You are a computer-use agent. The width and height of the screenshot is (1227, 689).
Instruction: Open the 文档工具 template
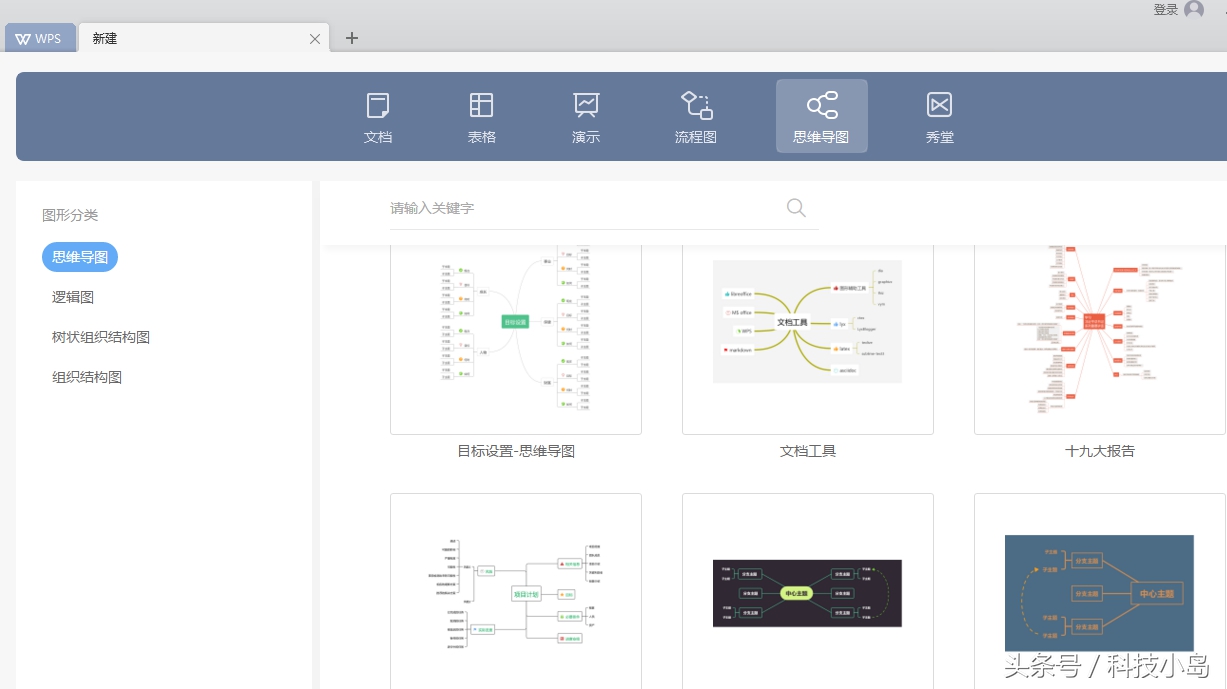[806, 330]
